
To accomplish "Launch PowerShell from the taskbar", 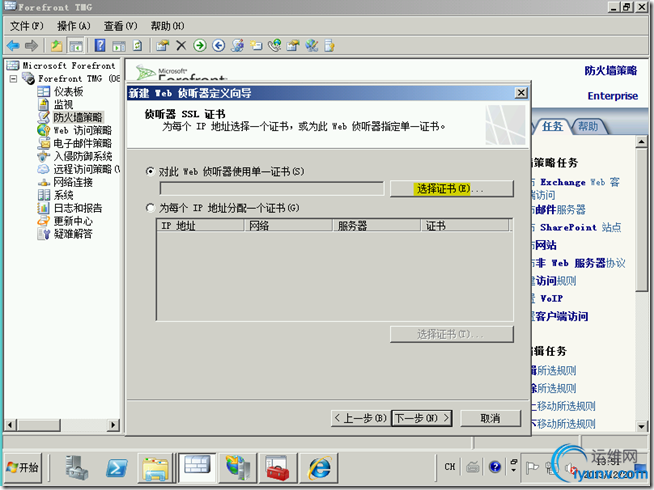I will pos(116,467).
